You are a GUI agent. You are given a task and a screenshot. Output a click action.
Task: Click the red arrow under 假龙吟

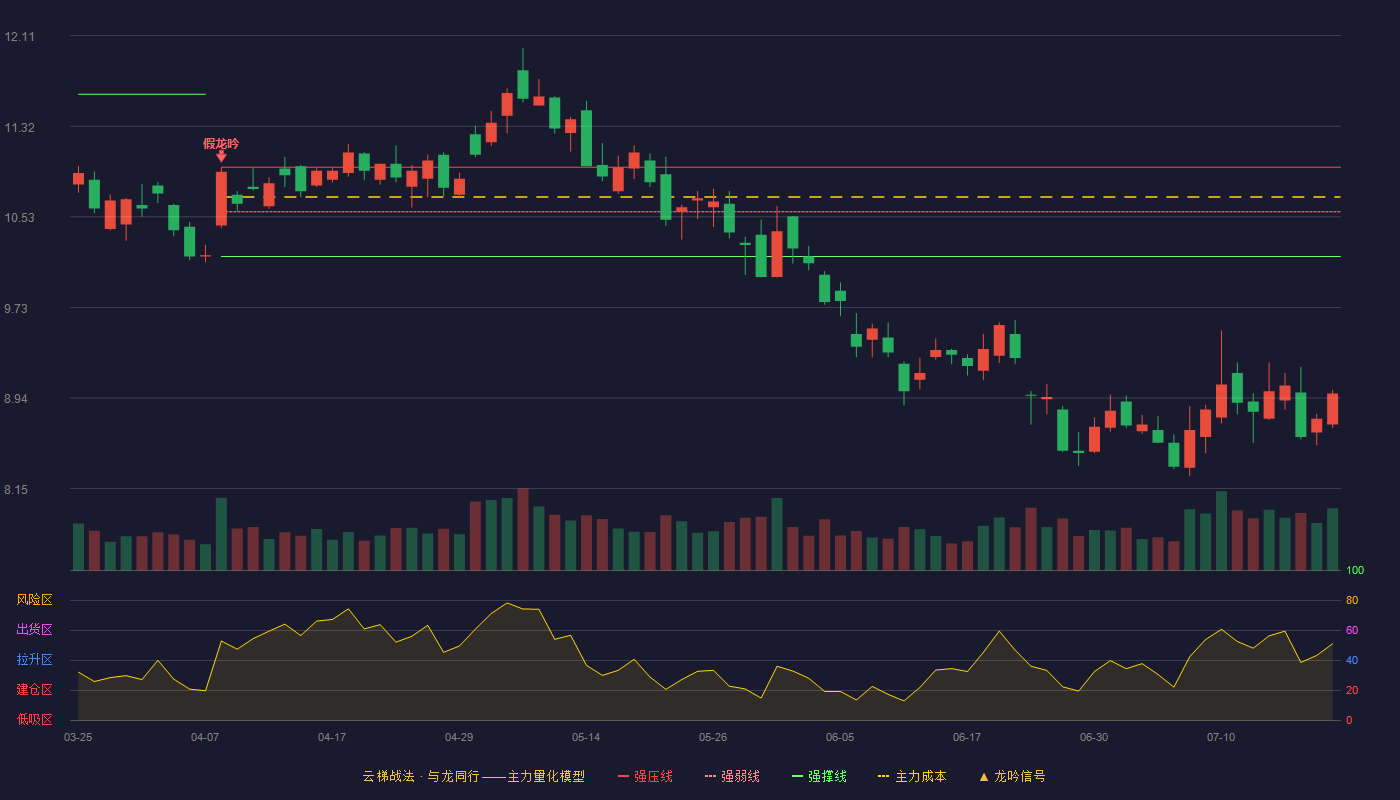click(x=221, y=156)
